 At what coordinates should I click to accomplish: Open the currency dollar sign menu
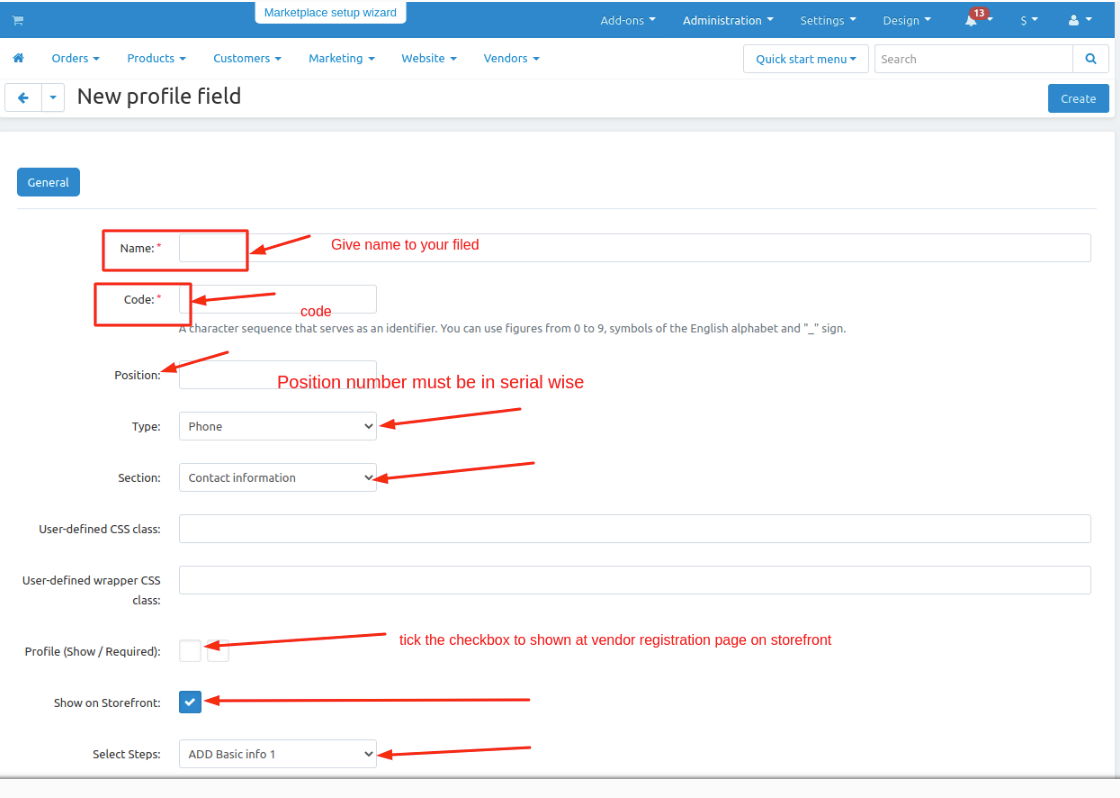pyautogui.click(x=1028, y=20)
